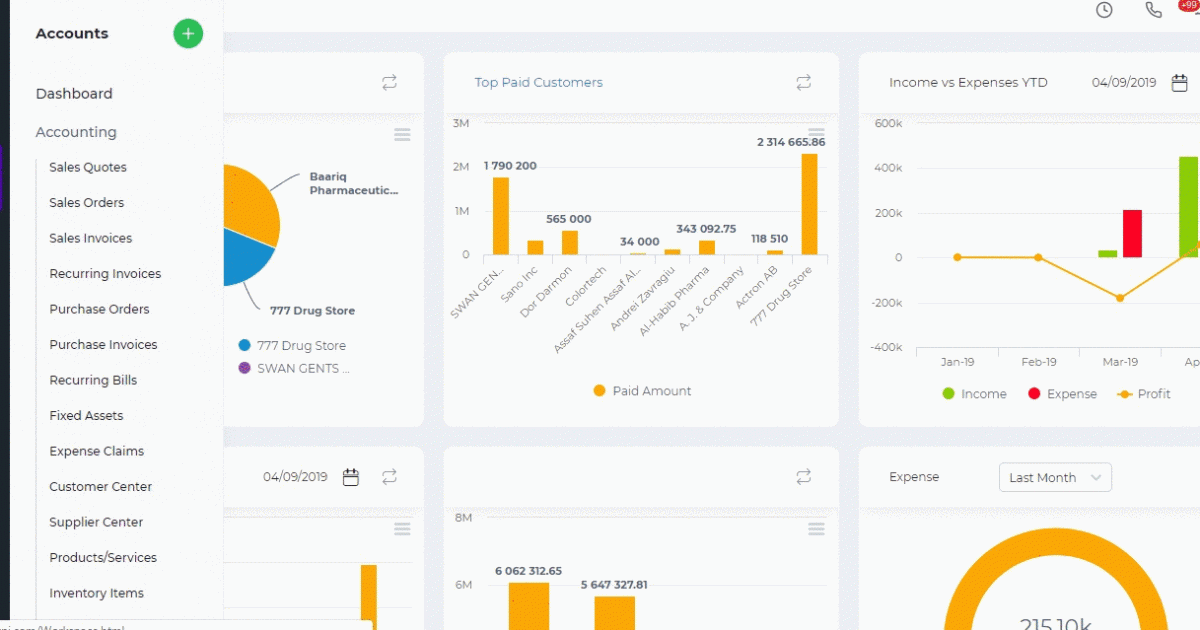The width and height of the screenshot is (1200, 630).
Task: Collapse the Accounting section
Action: [x=76, y=132]
